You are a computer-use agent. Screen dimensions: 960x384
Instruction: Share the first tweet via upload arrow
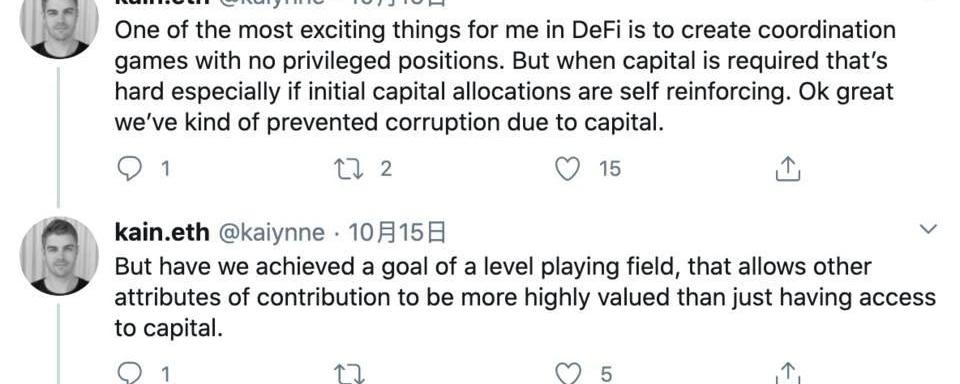pyautogui.click(x=788, y=168)
